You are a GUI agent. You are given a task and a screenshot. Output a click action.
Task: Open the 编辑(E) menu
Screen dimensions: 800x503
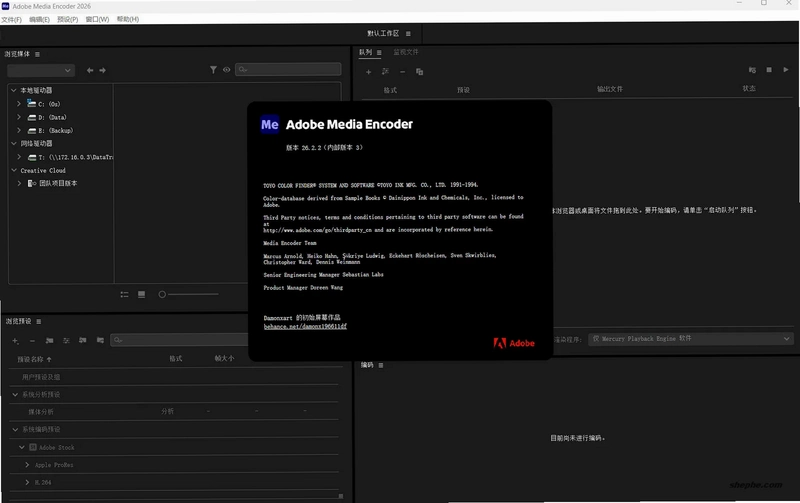(39, 19)
